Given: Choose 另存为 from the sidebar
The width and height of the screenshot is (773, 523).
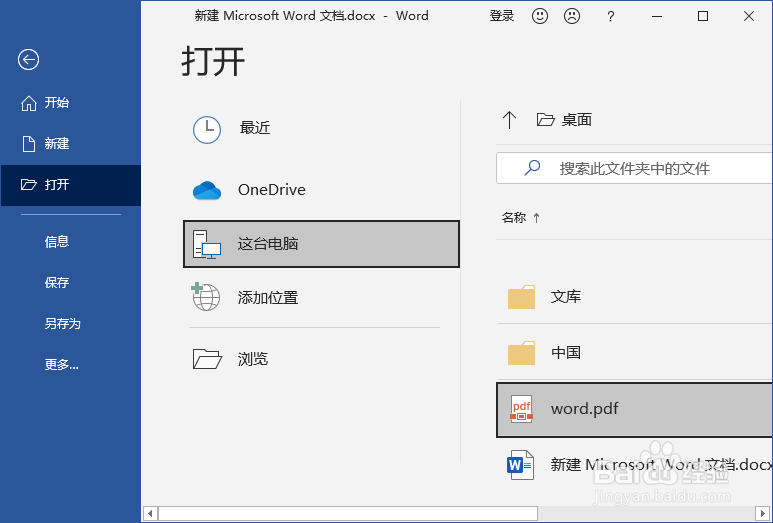Looking at the screenshot, I should pyautogui.click(x=62, y=324).
